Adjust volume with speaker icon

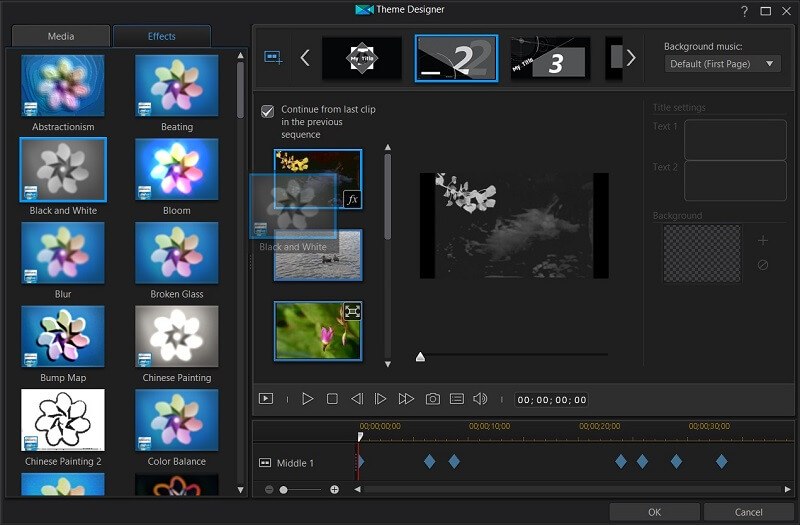point(480,398)
